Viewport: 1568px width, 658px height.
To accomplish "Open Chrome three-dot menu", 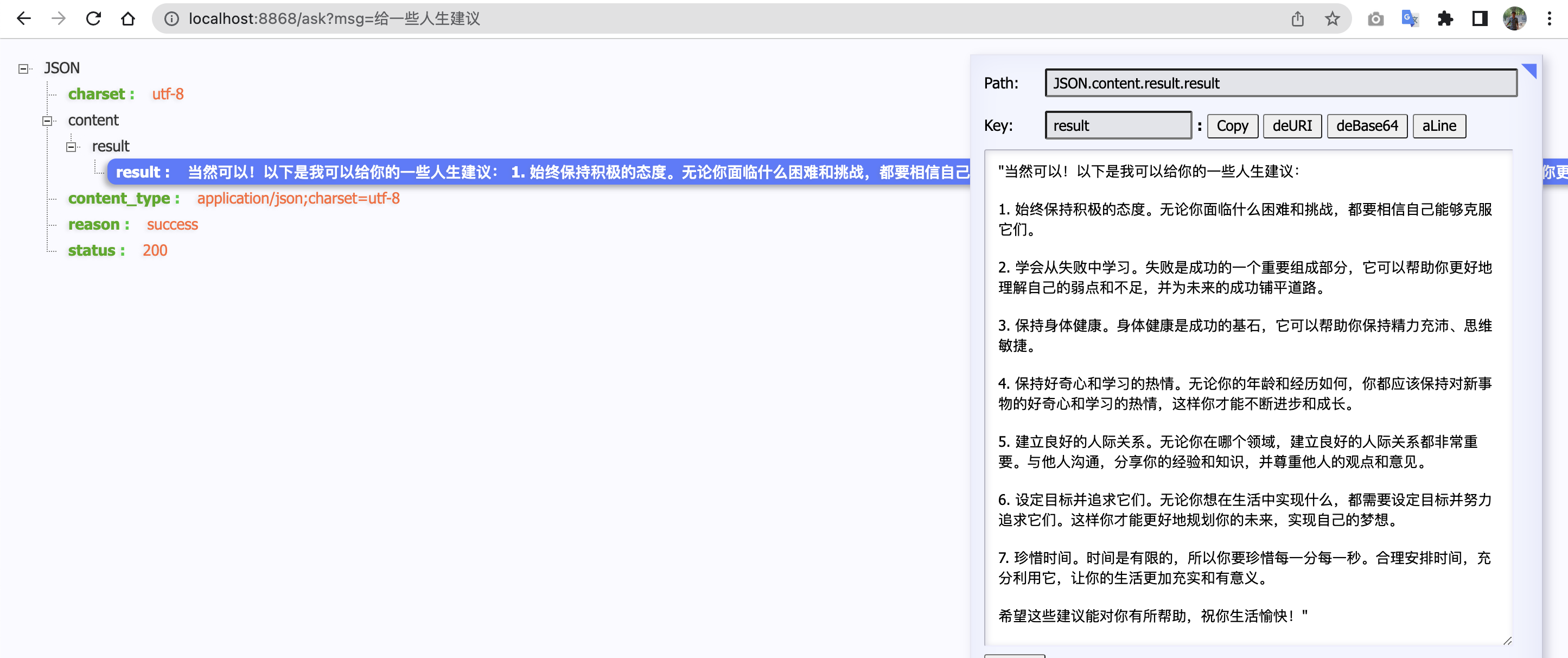I will (1549, 19).
